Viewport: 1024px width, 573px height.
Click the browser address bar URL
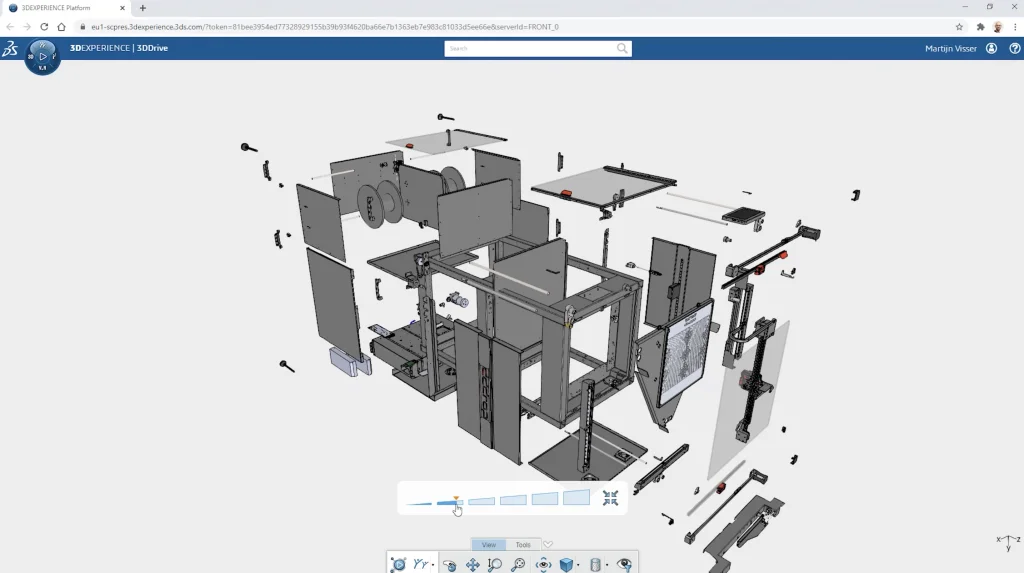(x=325, y=27)
